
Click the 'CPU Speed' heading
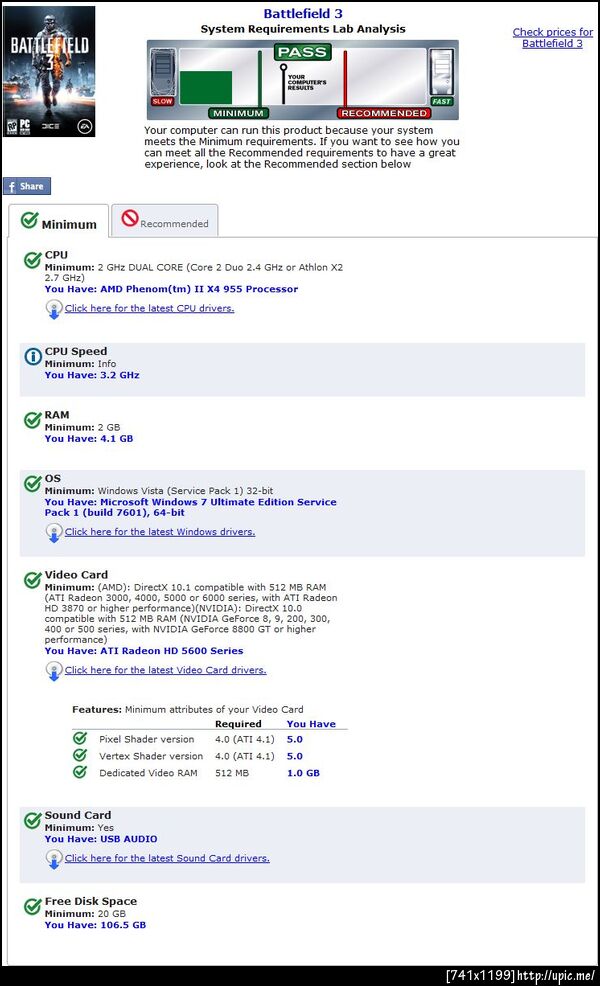pos(76,352)
